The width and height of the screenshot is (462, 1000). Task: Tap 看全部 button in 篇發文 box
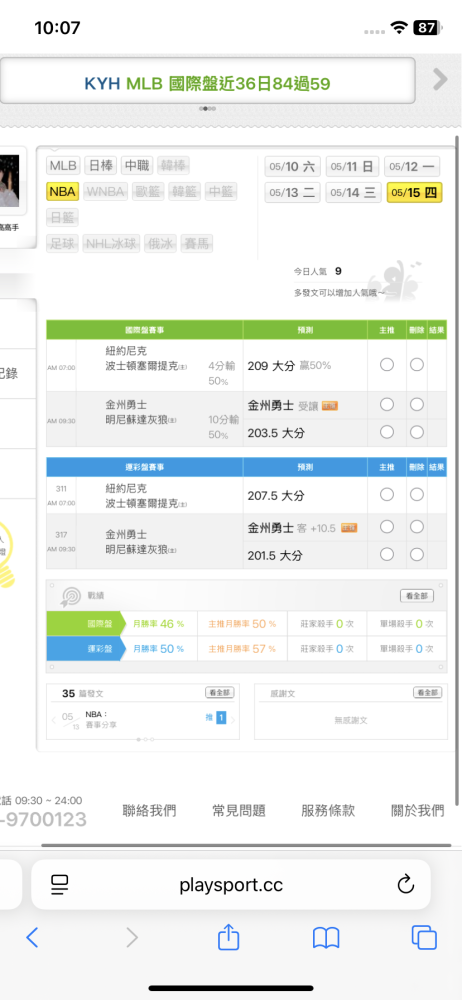(219, 693)
